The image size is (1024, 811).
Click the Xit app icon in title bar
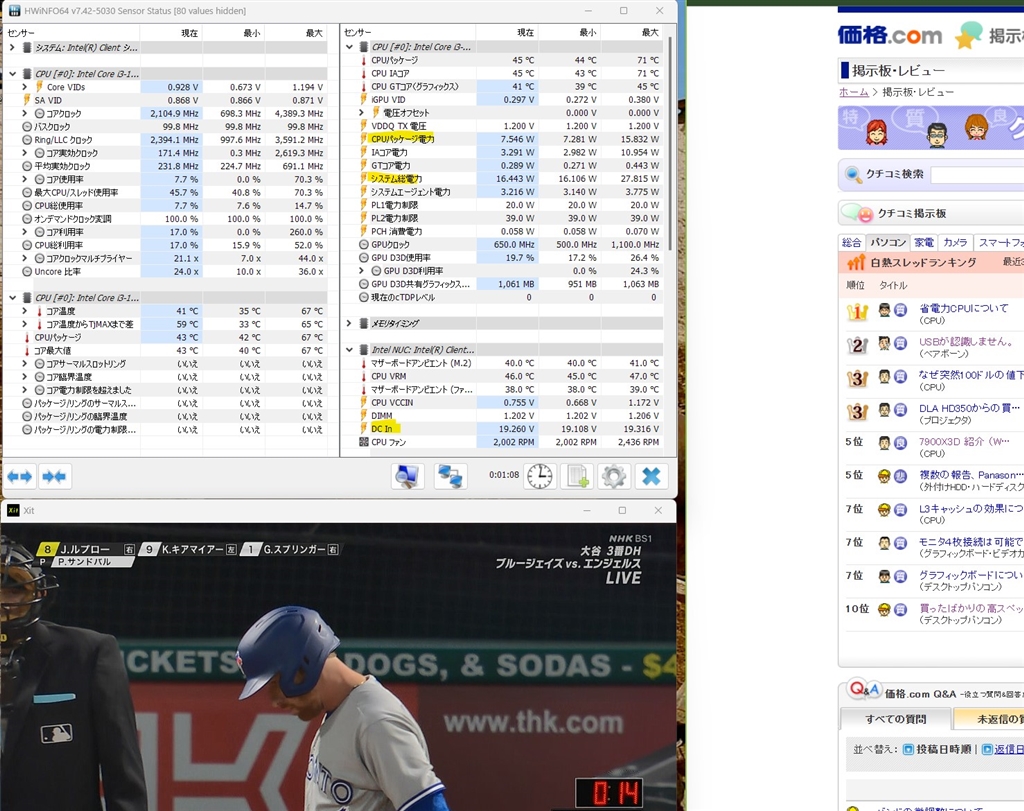pyautogui.click(x=13, y=510)
